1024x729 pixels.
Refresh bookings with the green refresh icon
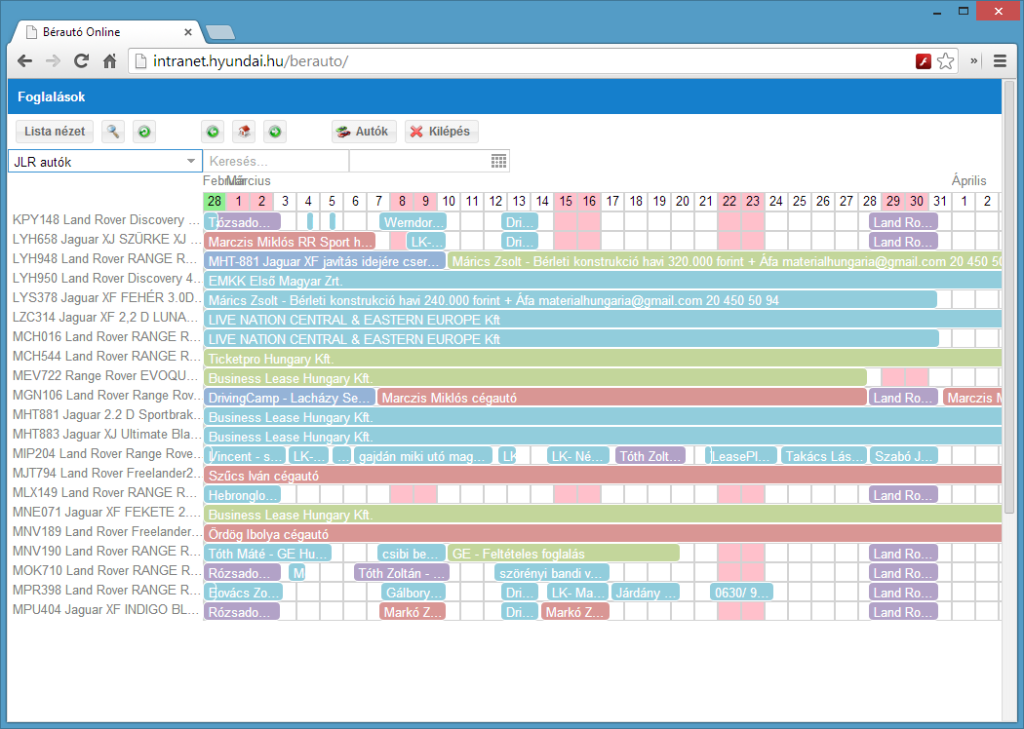pyautogui.click(x=144, y=131)
